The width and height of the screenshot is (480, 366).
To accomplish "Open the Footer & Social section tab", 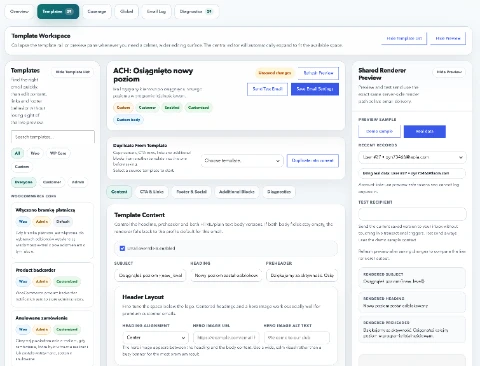I will point(191,192).
